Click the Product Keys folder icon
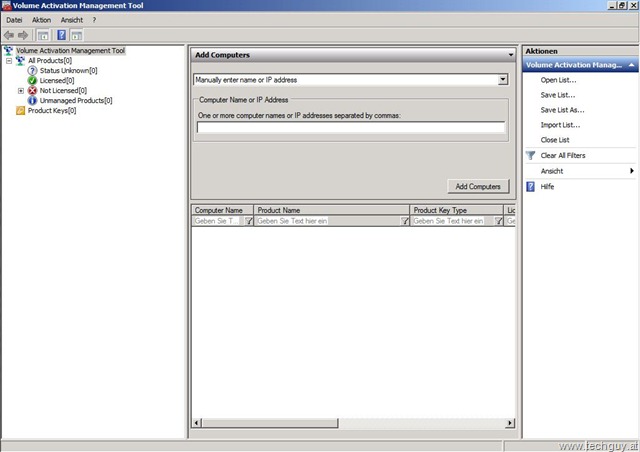This screenshot has width=640, height=452. tap(20, 111)
